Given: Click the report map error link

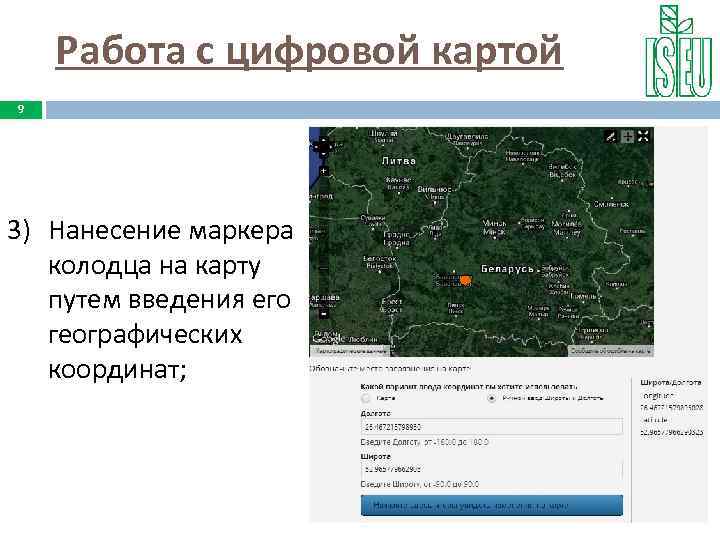Looking at the screenshot, I should 611,351.
